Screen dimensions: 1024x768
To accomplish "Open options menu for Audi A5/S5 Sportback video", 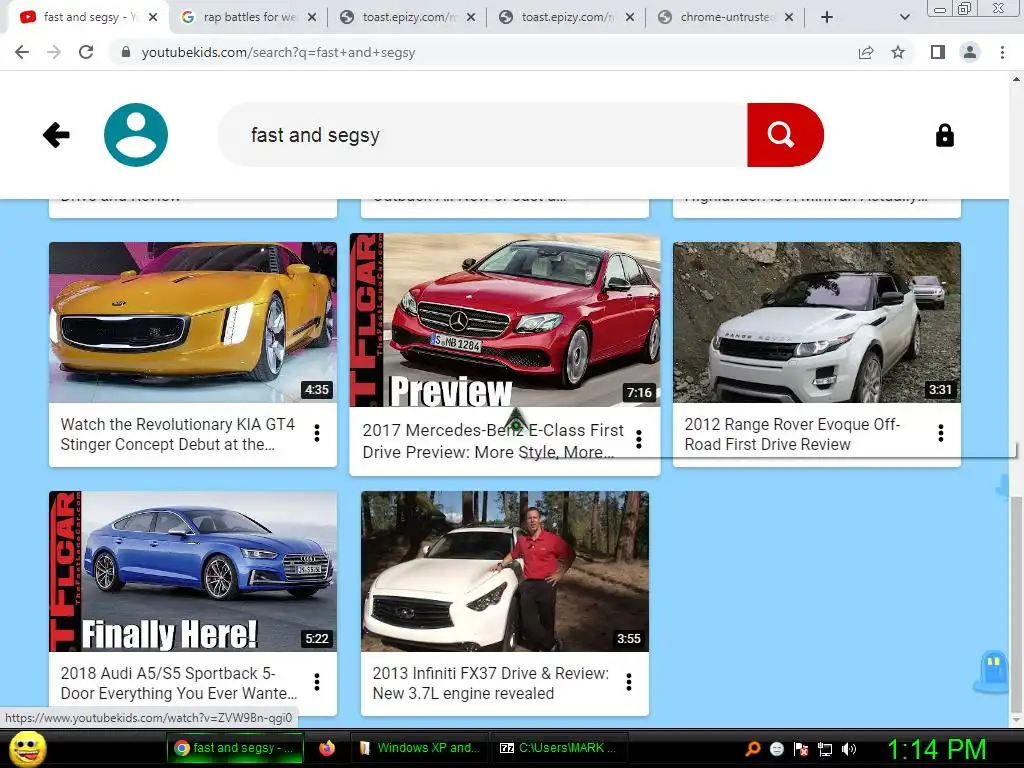I will coord(317,682).
